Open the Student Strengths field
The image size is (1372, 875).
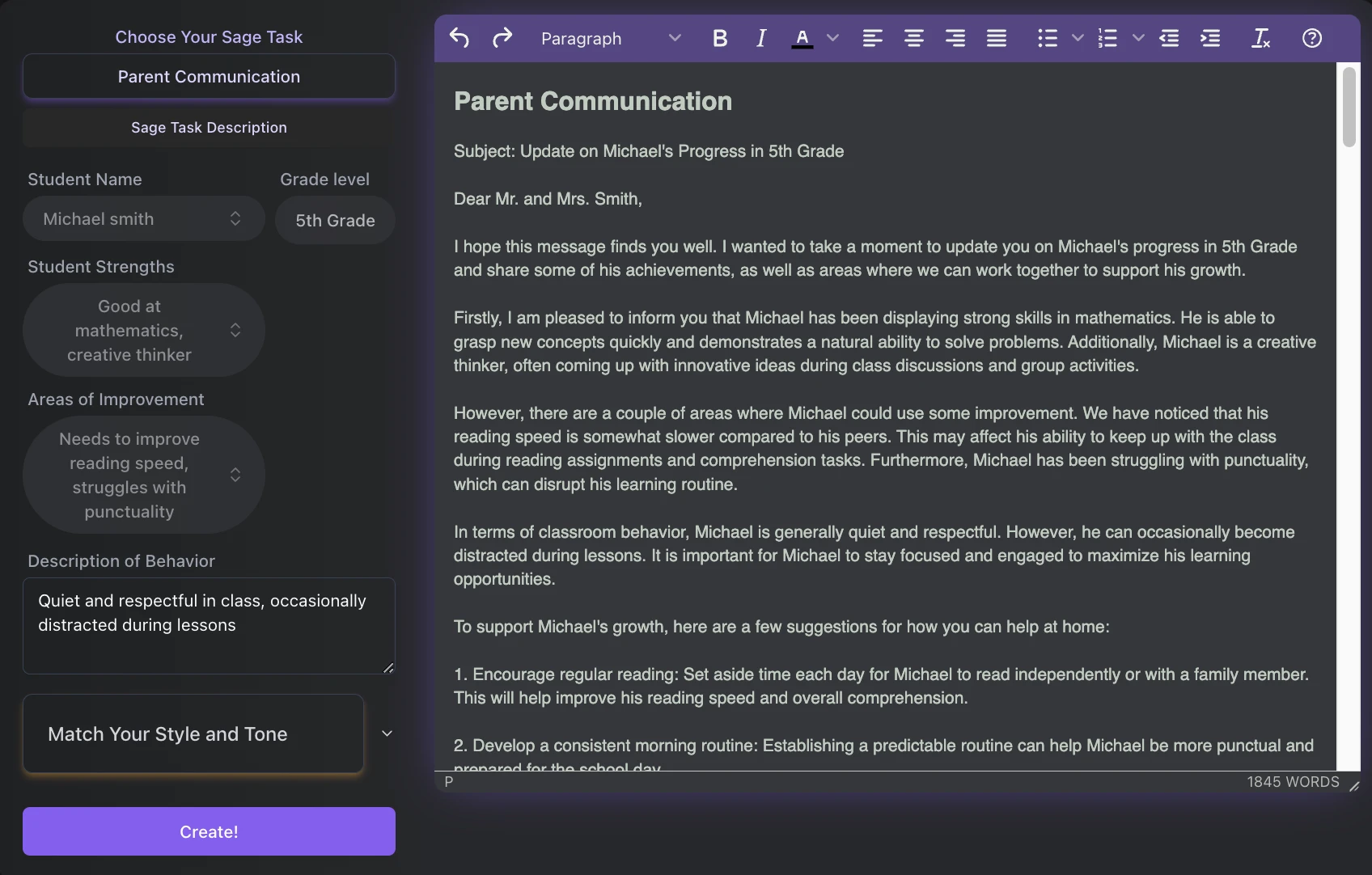pyautogui.click(x=144, y=330)
